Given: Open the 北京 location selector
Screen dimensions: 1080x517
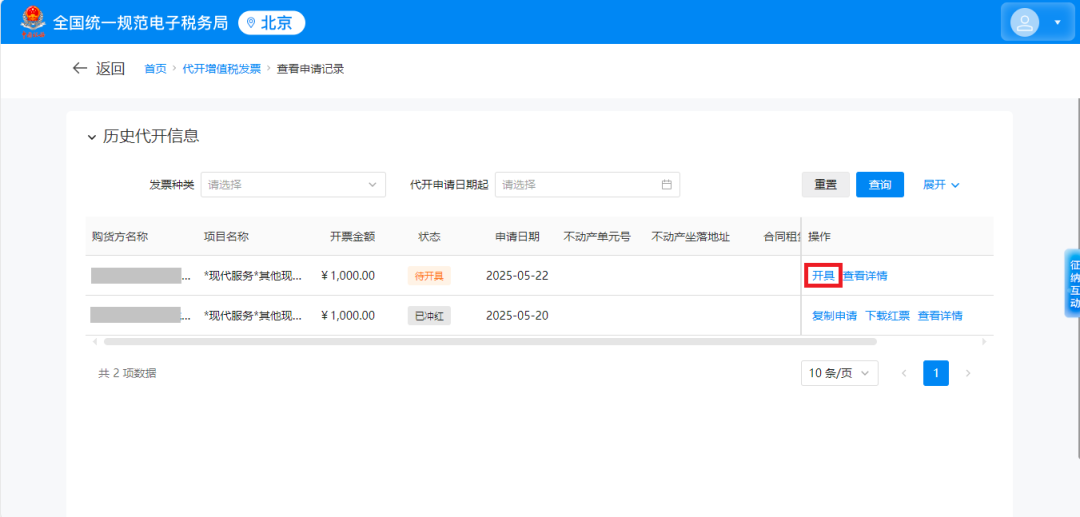Looking at the screenshot, I should point(271,23).
